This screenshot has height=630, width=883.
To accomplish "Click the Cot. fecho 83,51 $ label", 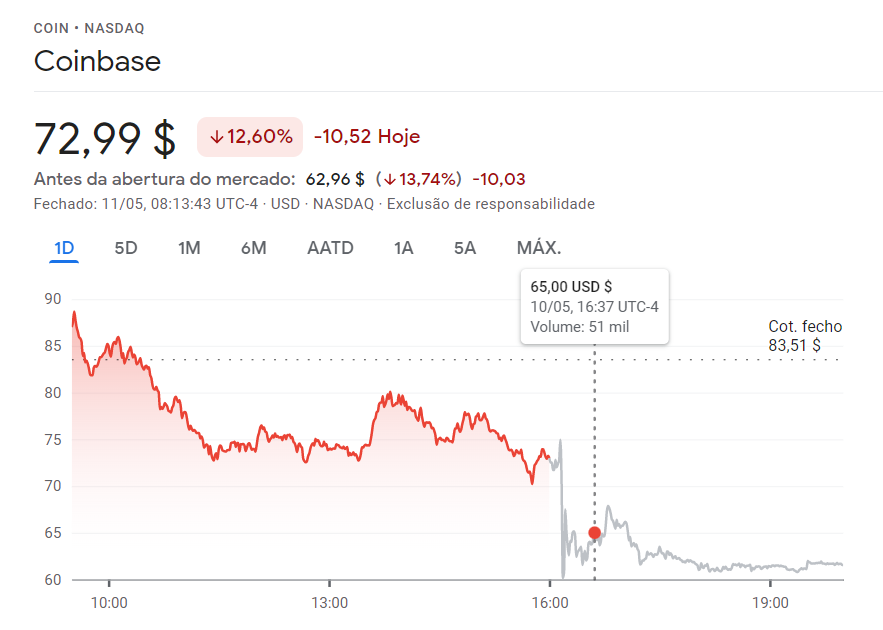I will 804,336.
